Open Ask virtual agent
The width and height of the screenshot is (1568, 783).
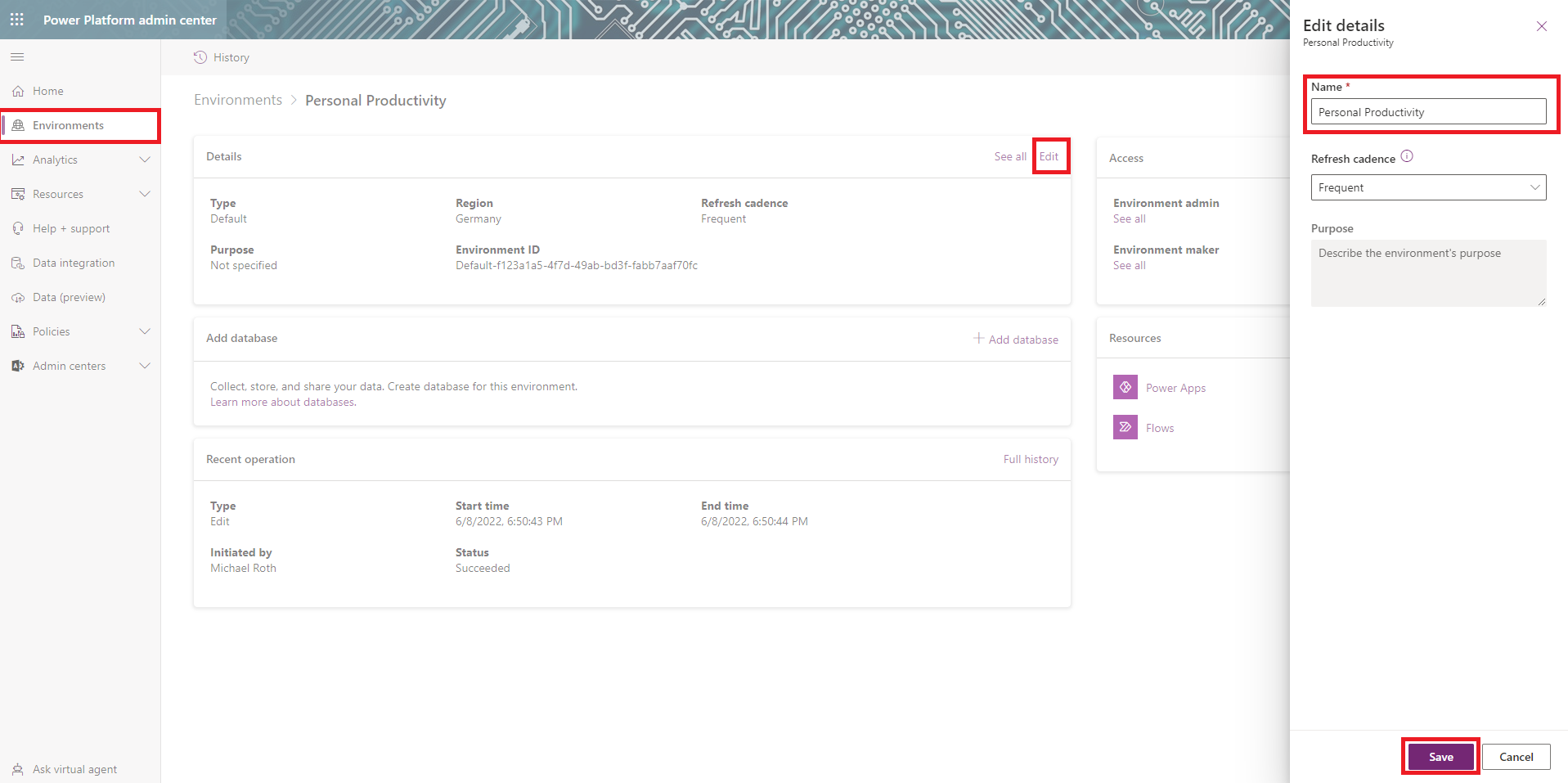(x=80, y=769)
